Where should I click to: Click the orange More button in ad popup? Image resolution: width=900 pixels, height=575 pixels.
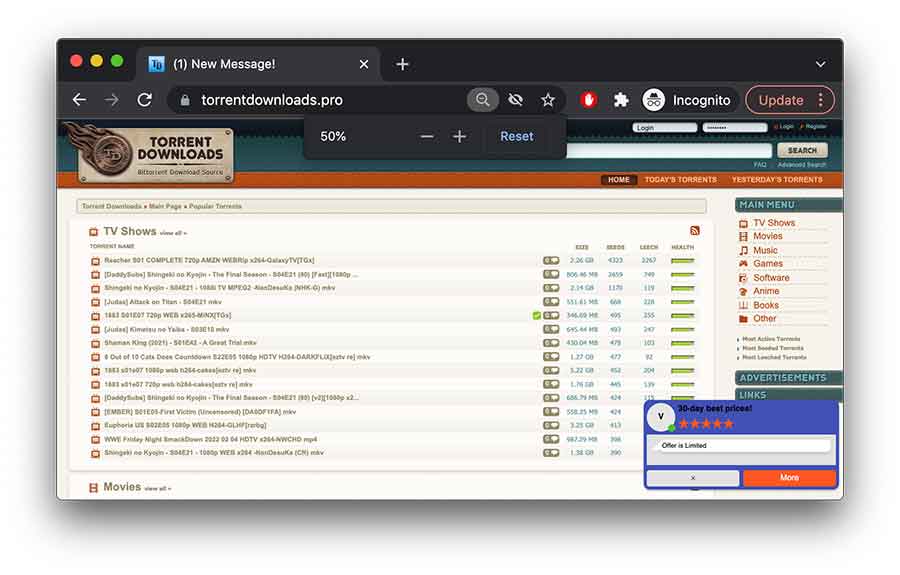point(789,477)
